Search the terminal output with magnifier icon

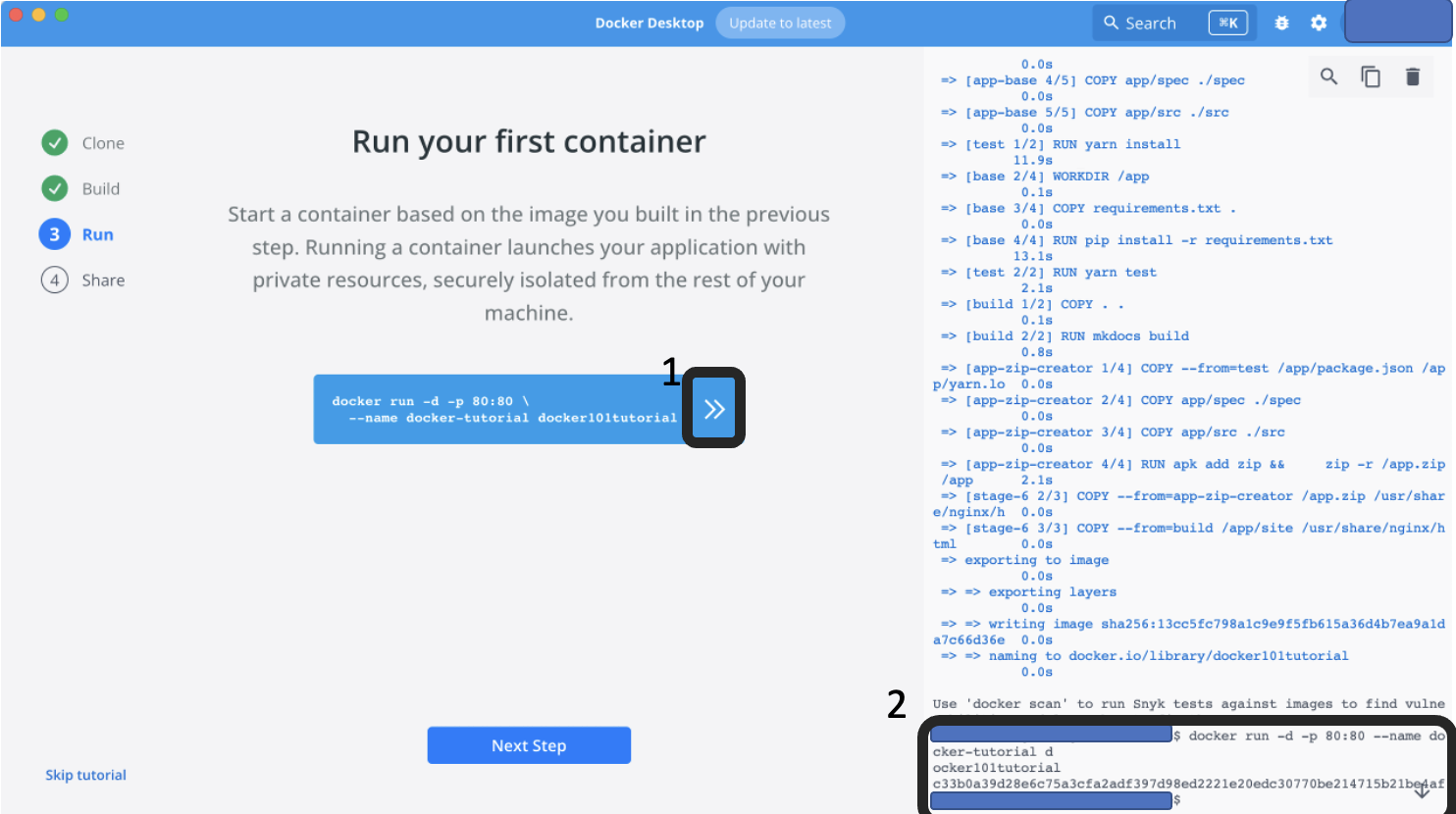1328,76
